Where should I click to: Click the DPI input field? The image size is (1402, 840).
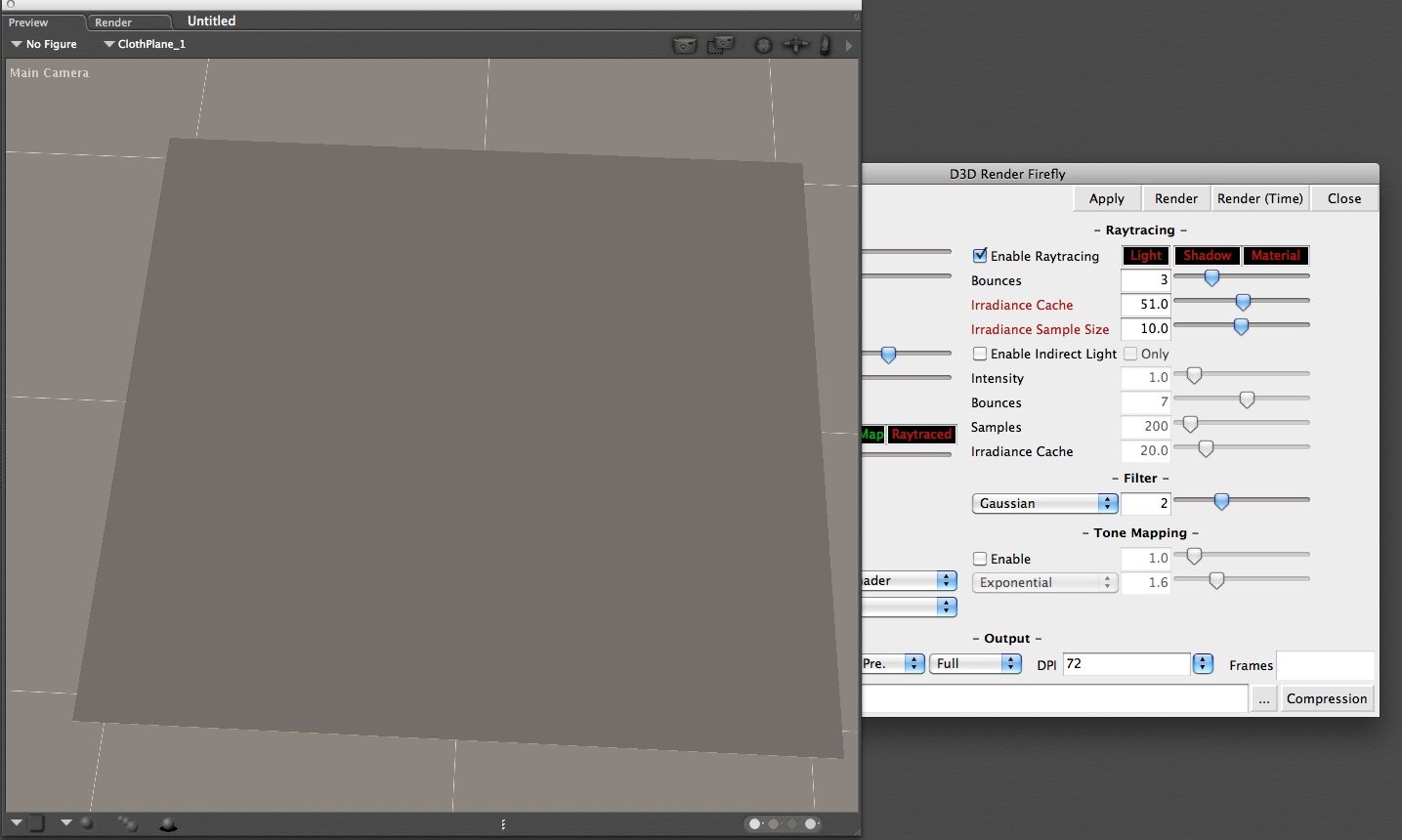click(x=1126, y=663)
